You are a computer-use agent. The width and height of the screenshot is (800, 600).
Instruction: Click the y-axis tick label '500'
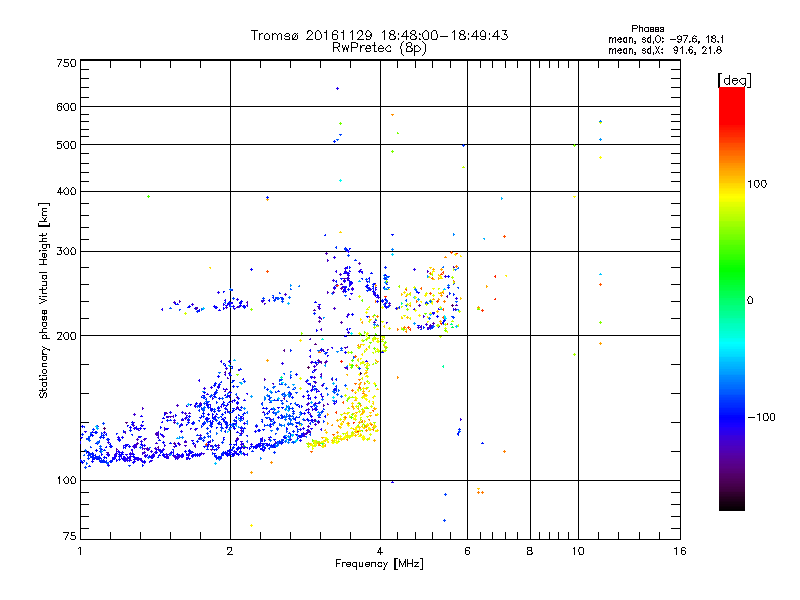(x=66, y=145)
